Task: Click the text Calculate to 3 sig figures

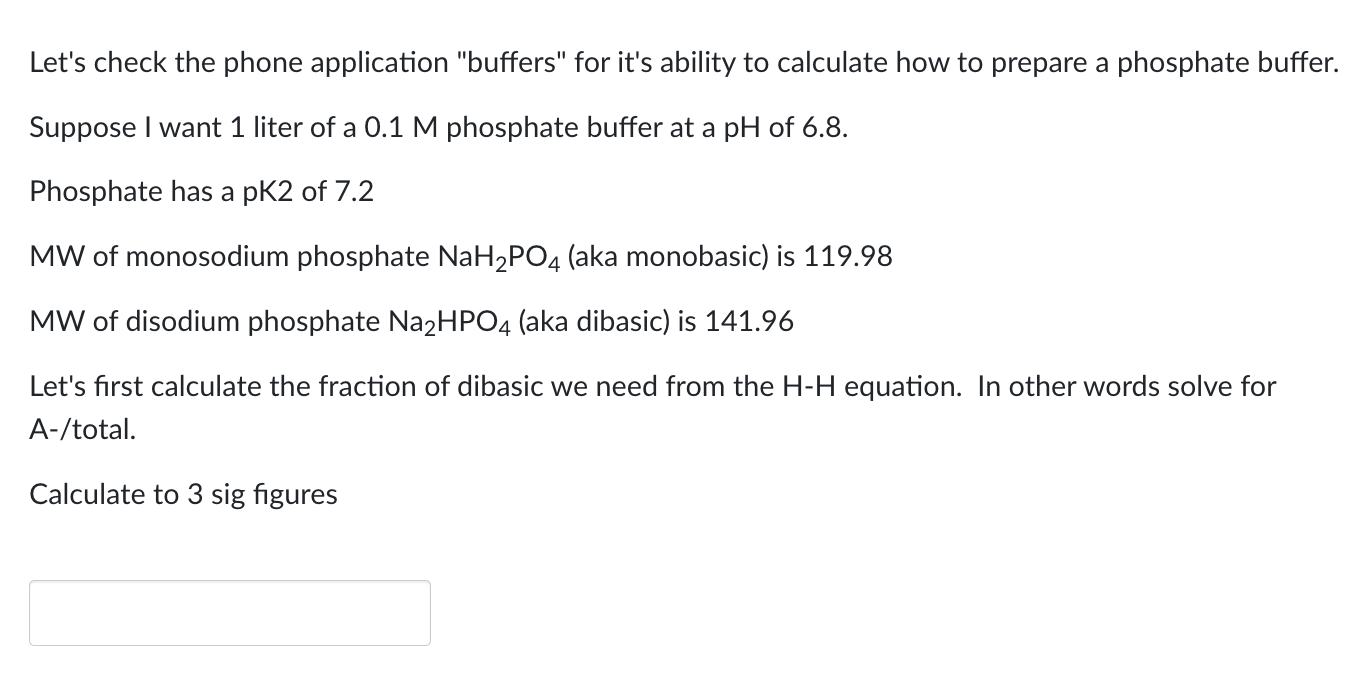Action: (183, 494)
